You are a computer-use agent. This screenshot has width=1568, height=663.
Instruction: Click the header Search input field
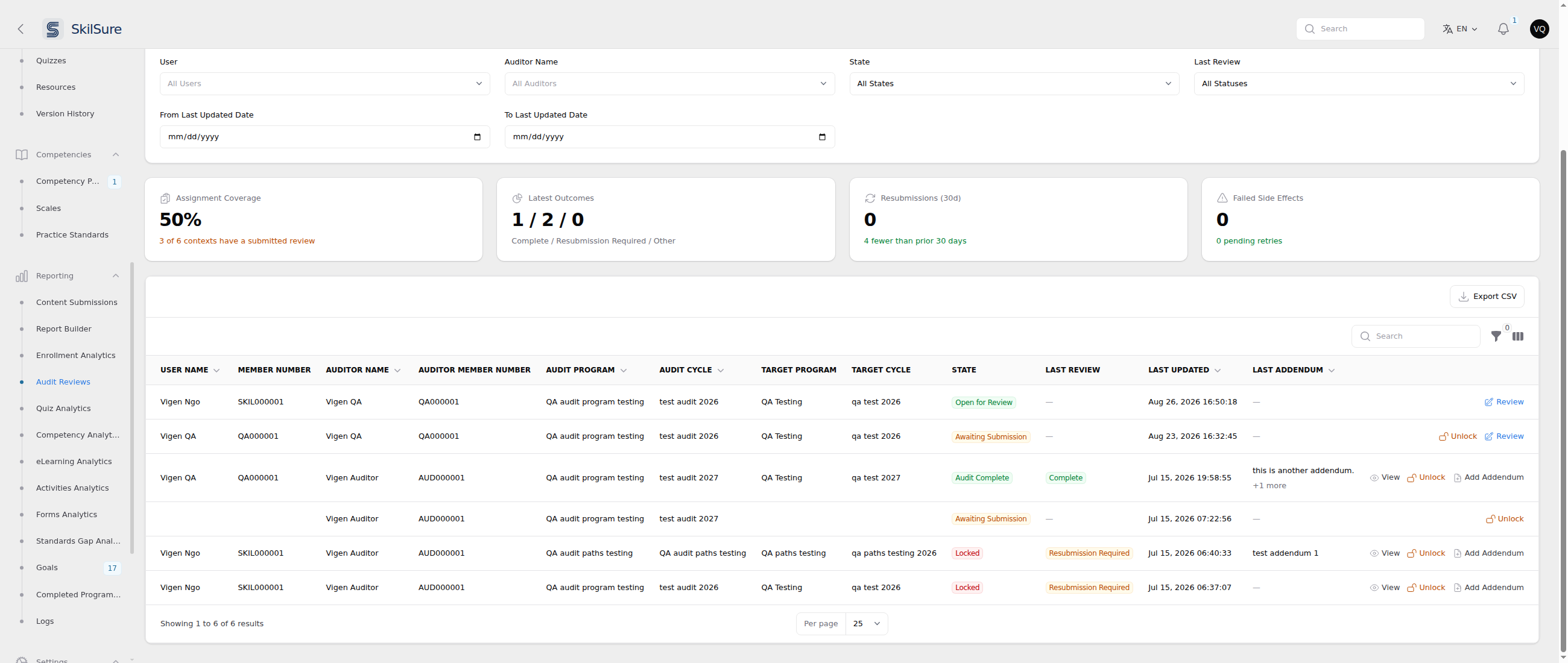point(1361,28)
